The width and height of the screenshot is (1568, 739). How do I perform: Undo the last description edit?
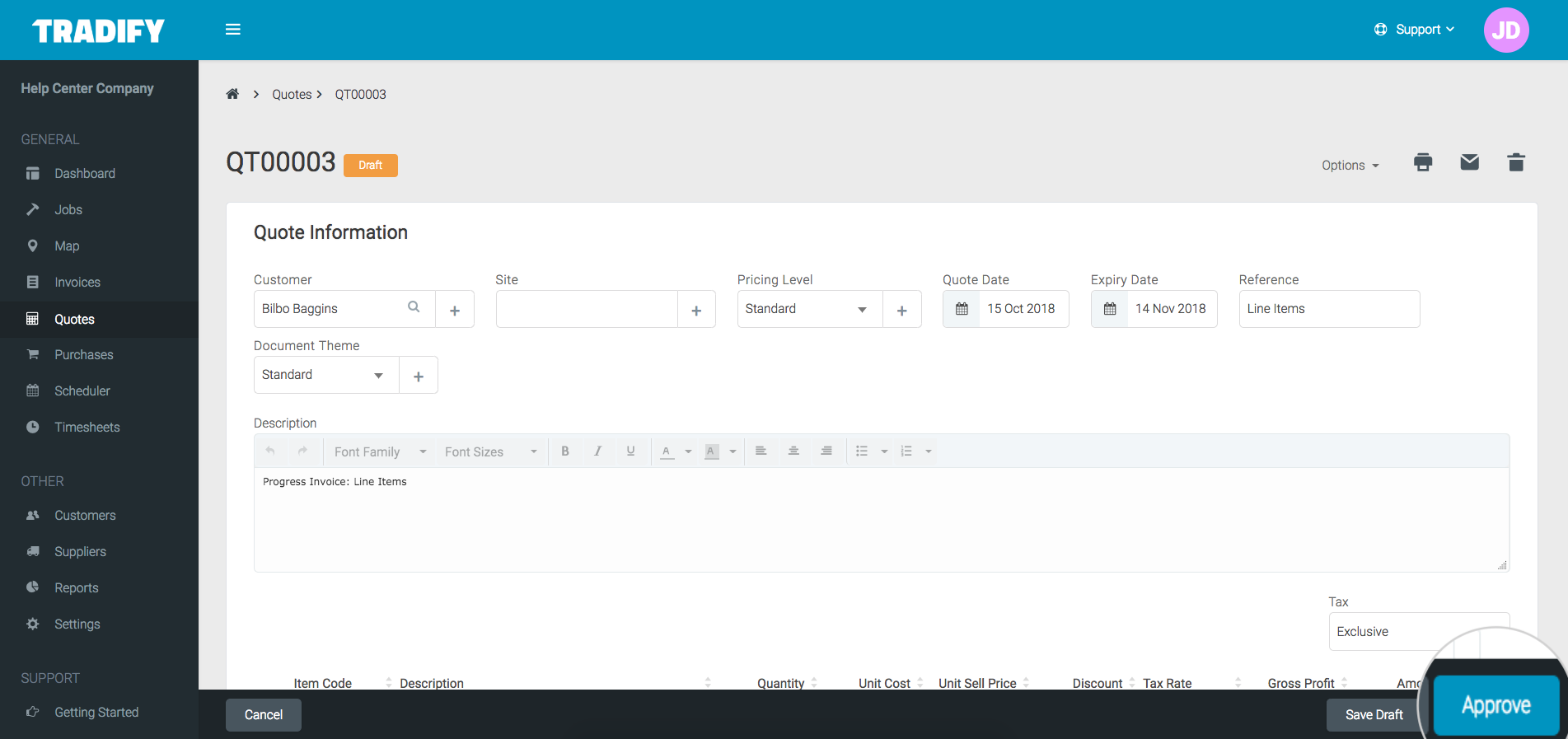tap(270, 451)
